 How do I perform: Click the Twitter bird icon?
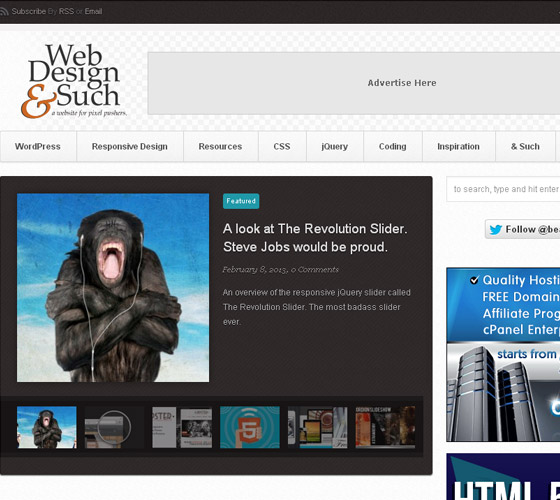(496, 230)
